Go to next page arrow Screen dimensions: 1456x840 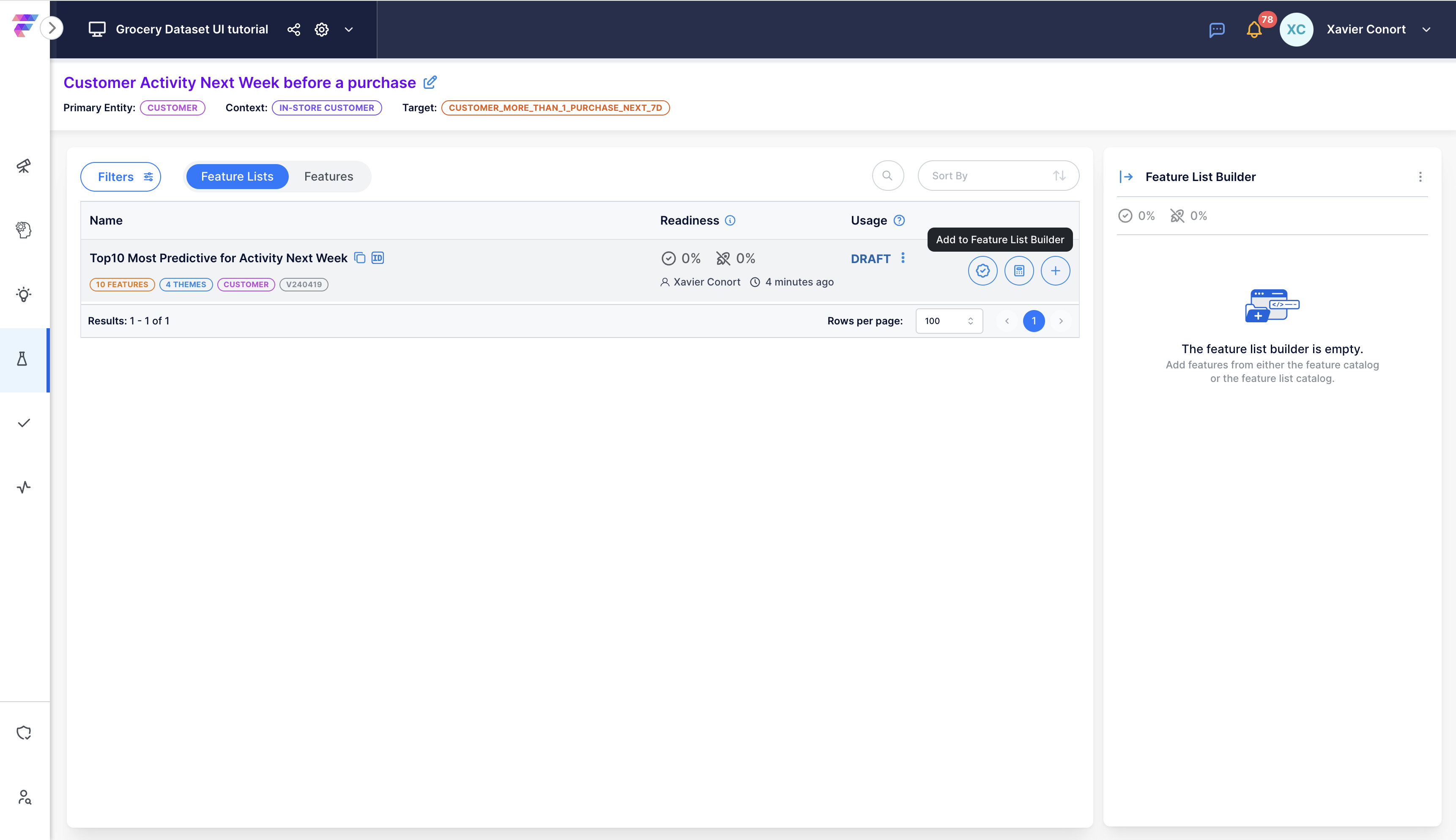(1061, 321)
